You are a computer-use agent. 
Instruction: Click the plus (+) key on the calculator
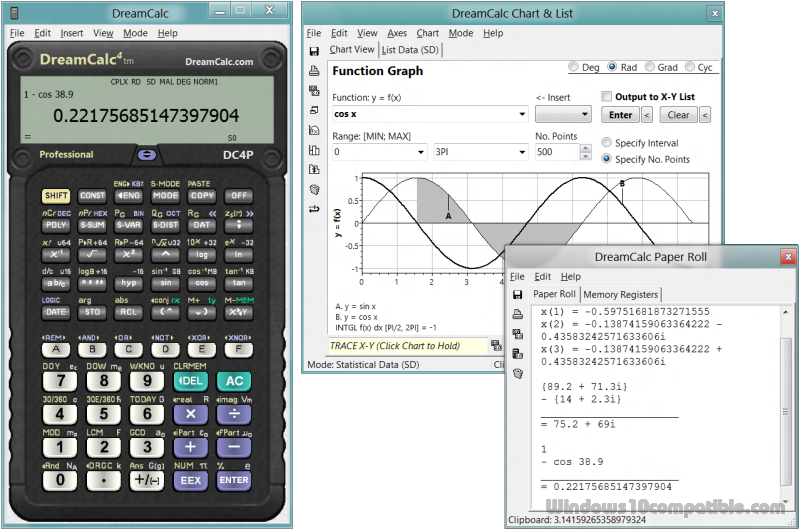pos(190,447)
